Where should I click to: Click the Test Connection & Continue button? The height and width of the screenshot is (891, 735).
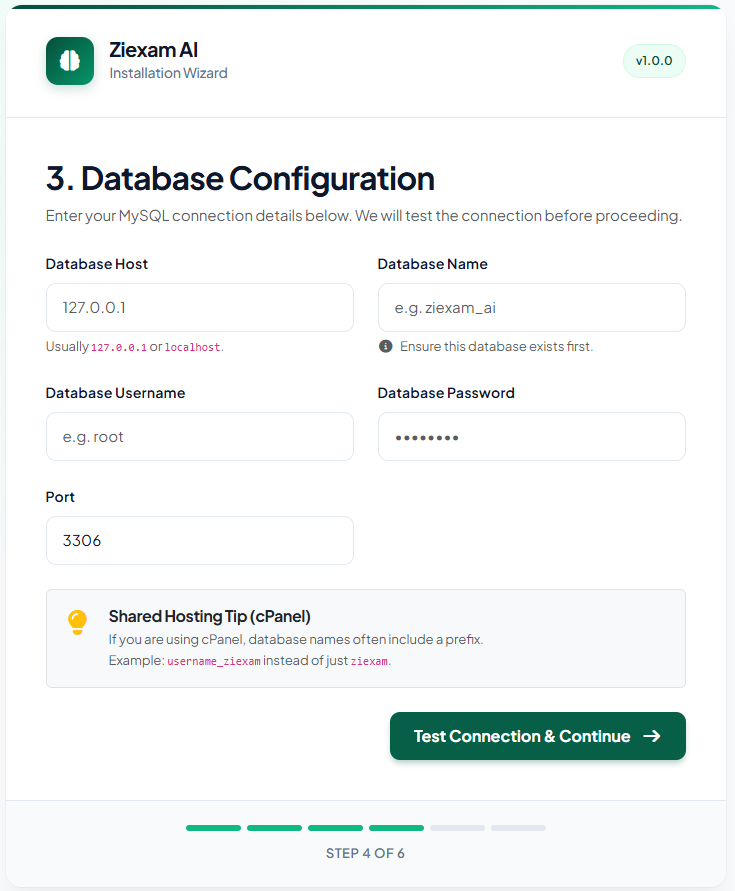[537, 736]
